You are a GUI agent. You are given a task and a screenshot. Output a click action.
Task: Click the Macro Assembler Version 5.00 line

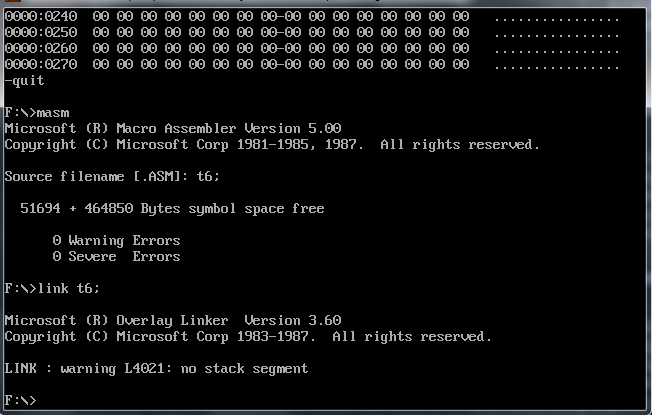172,129
